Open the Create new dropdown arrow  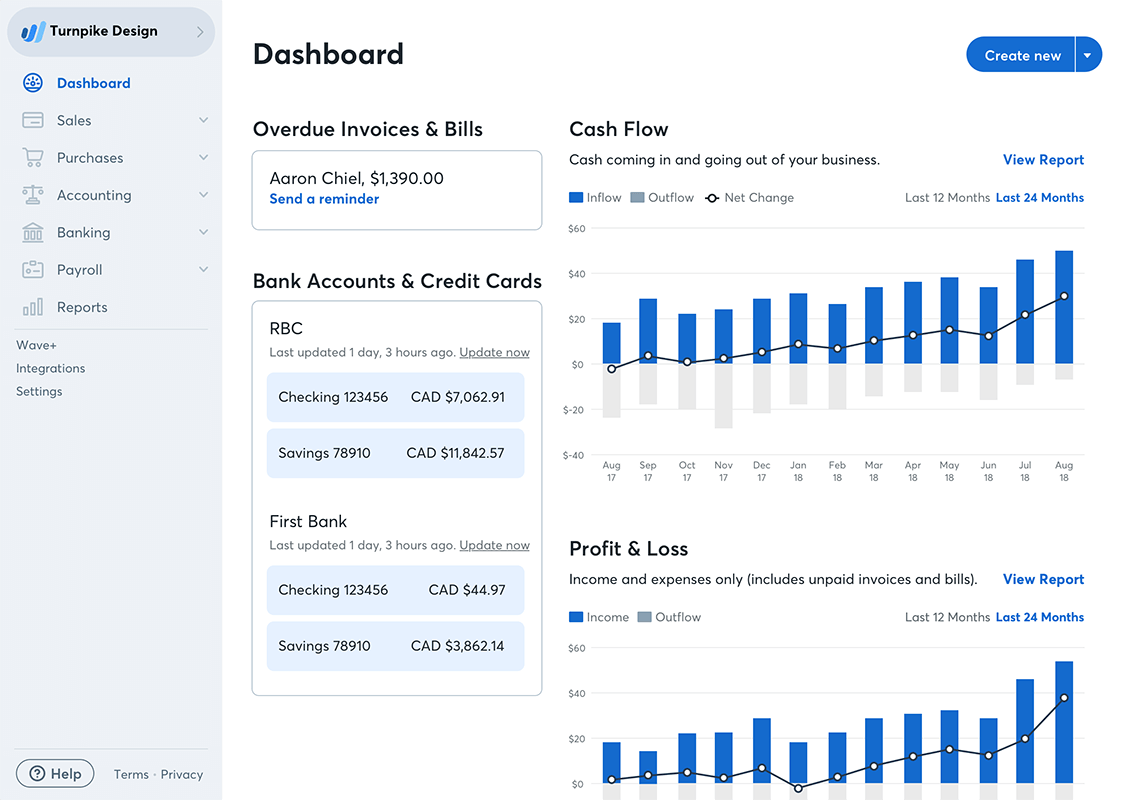pos(1088,54)
